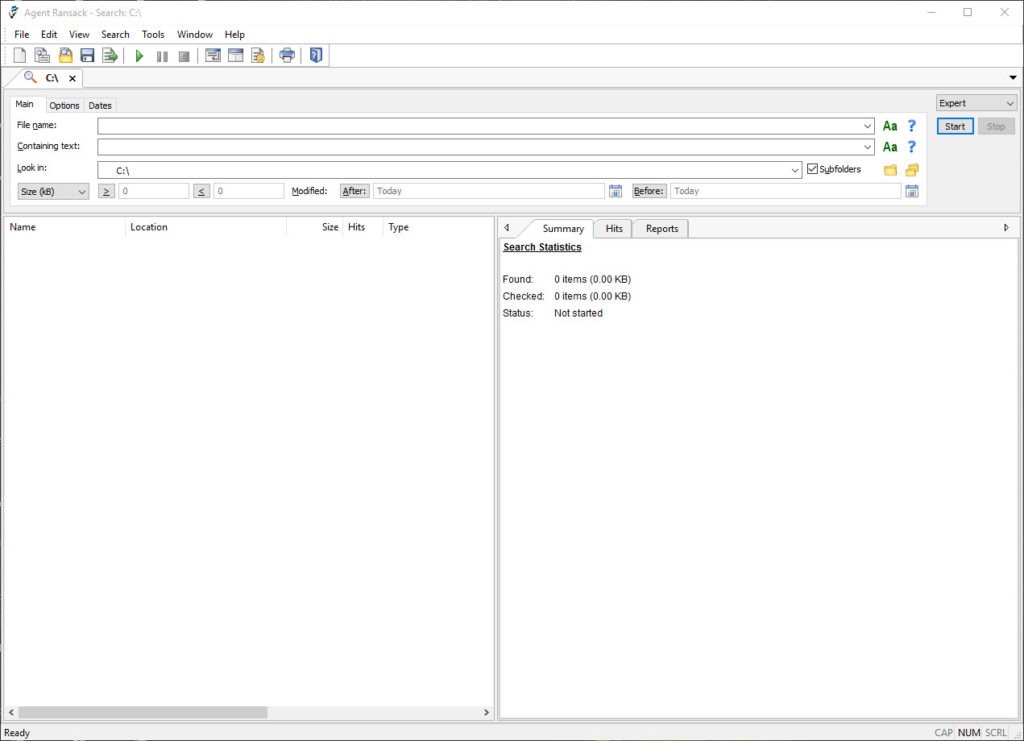
Task: Expand the Look in location dropdown
Action: point(795,170)
